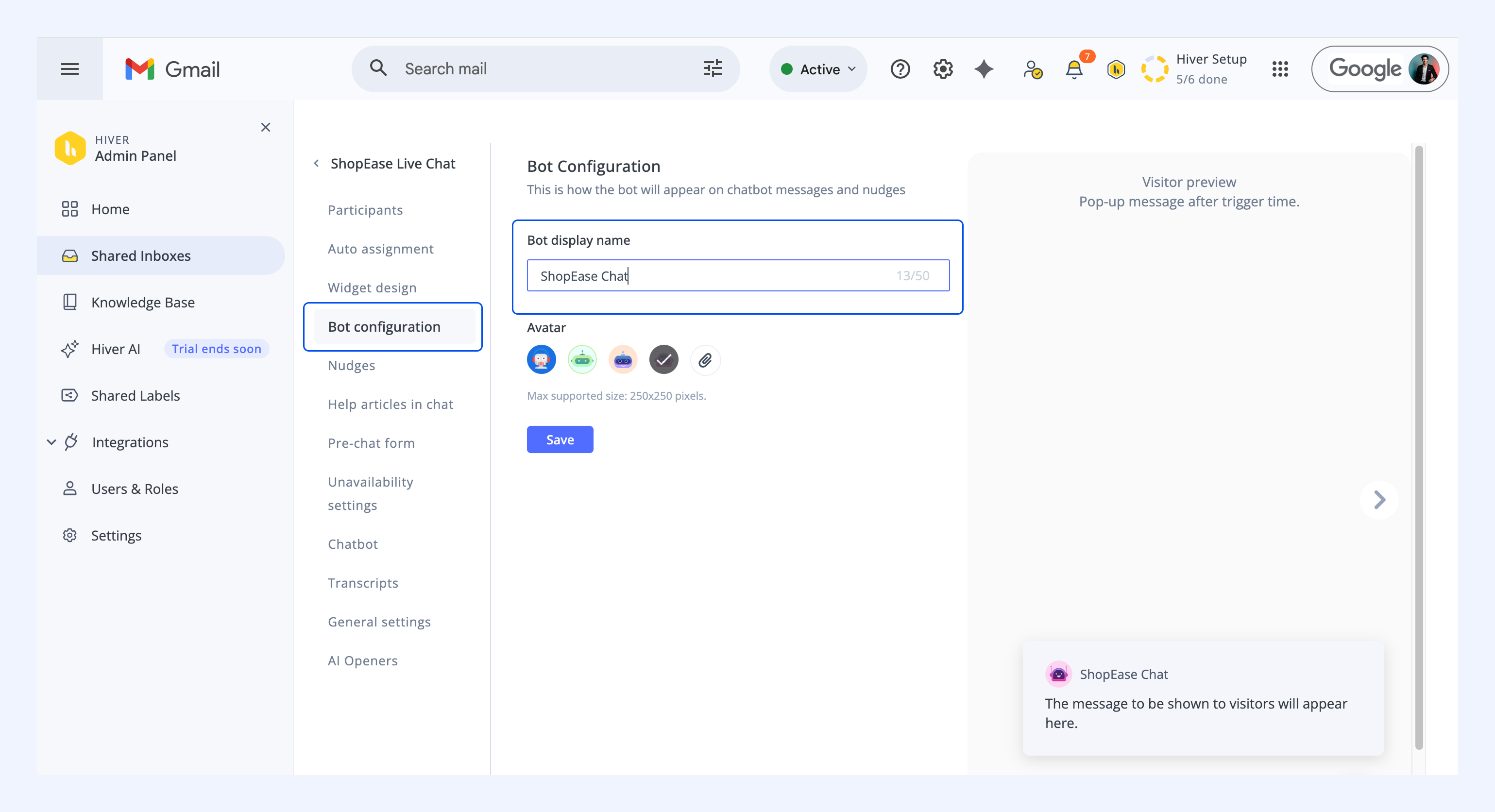Select the blue robot avatar

tap(542, 360)
